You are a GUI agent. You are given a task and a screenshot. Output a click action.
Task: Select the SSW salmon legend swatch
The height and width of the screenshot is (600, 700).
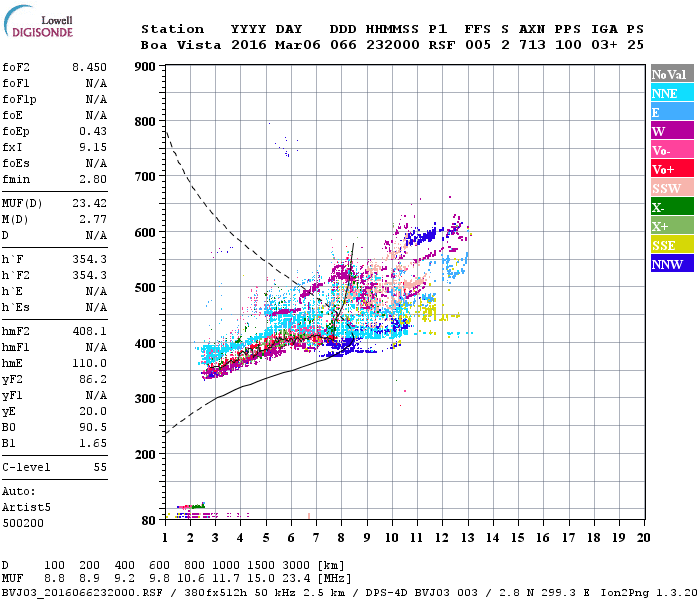[672, 188]
